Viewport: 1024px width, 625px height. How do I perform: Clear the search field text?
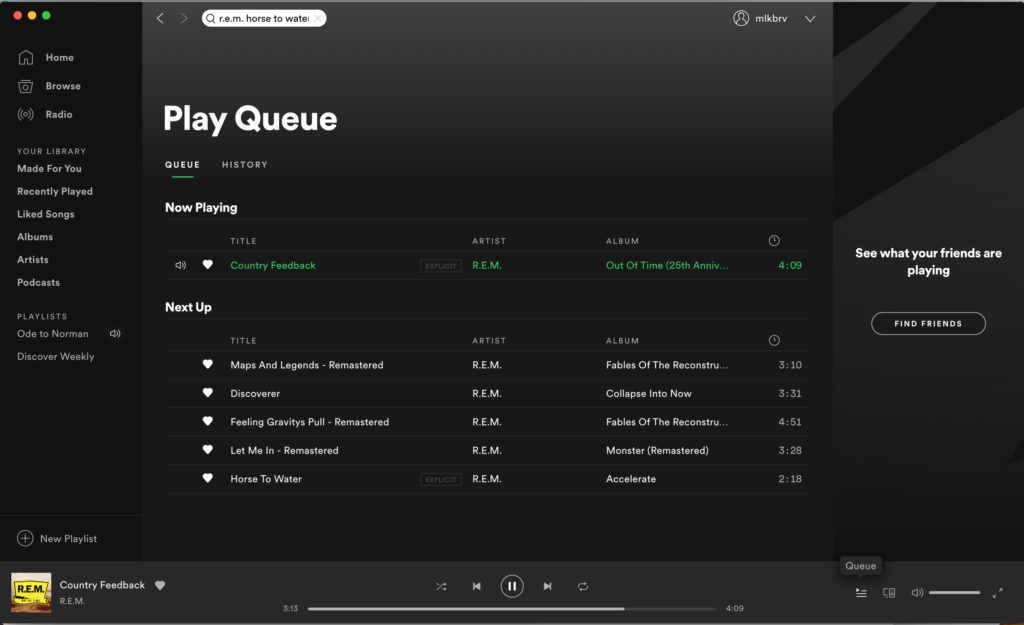coord(318,18)
